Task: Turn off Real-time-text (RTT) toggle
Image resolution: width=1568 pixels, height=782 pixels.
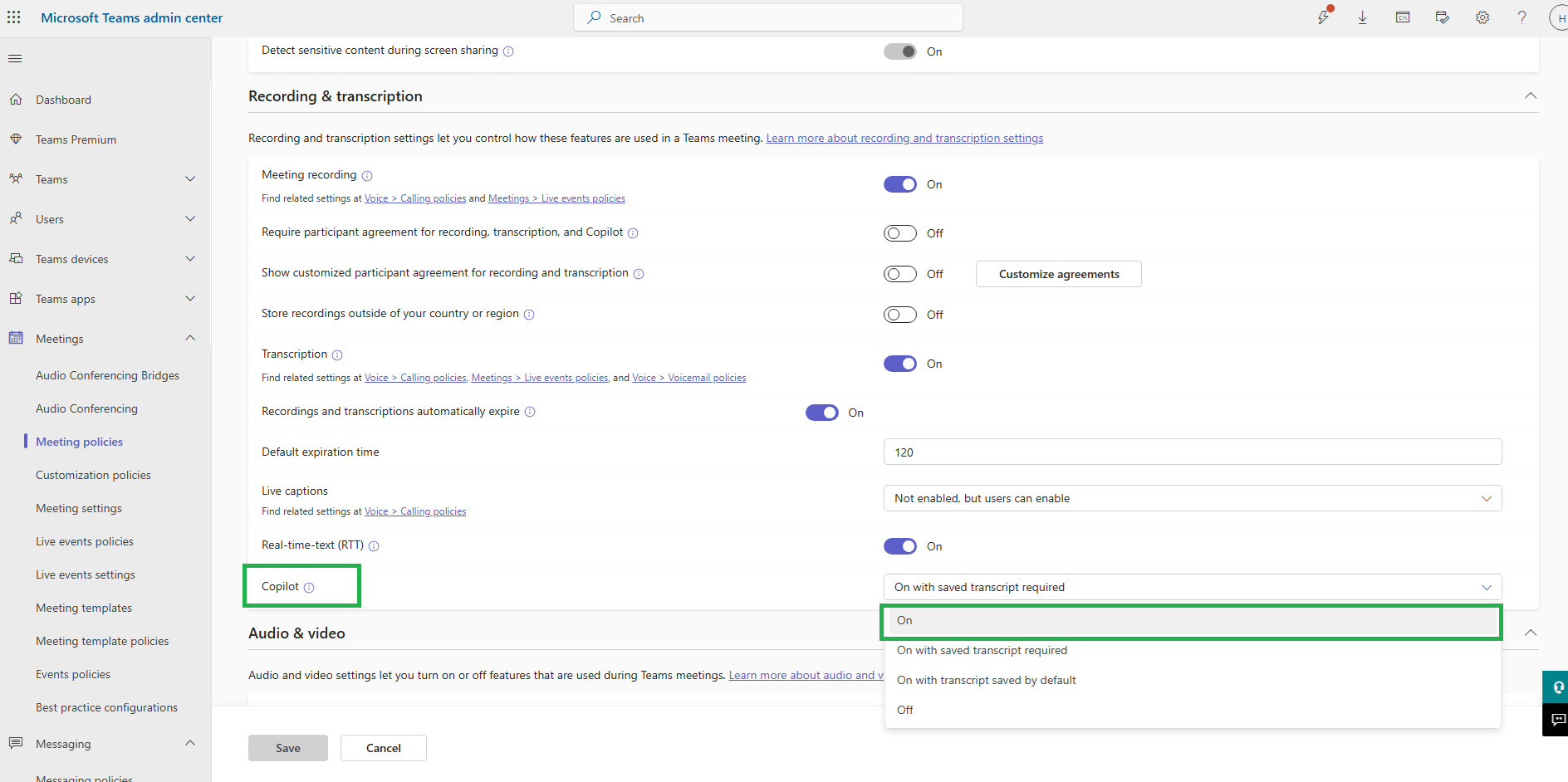Action: point(900,546)
